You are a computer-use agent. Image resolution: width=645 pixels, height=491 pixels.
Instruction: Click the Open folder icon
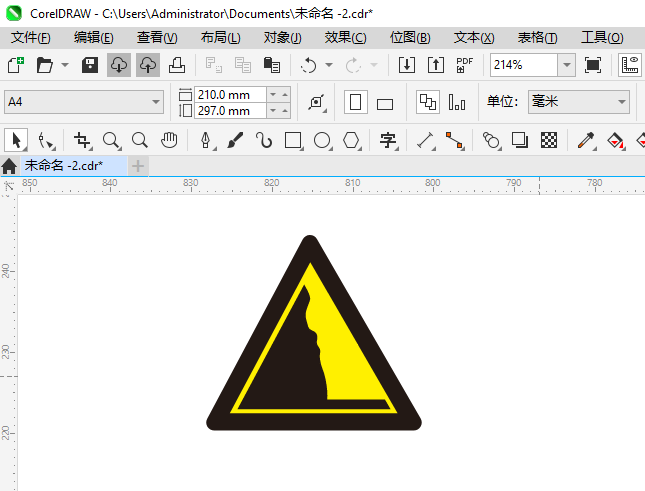click(x=44, y=65)
